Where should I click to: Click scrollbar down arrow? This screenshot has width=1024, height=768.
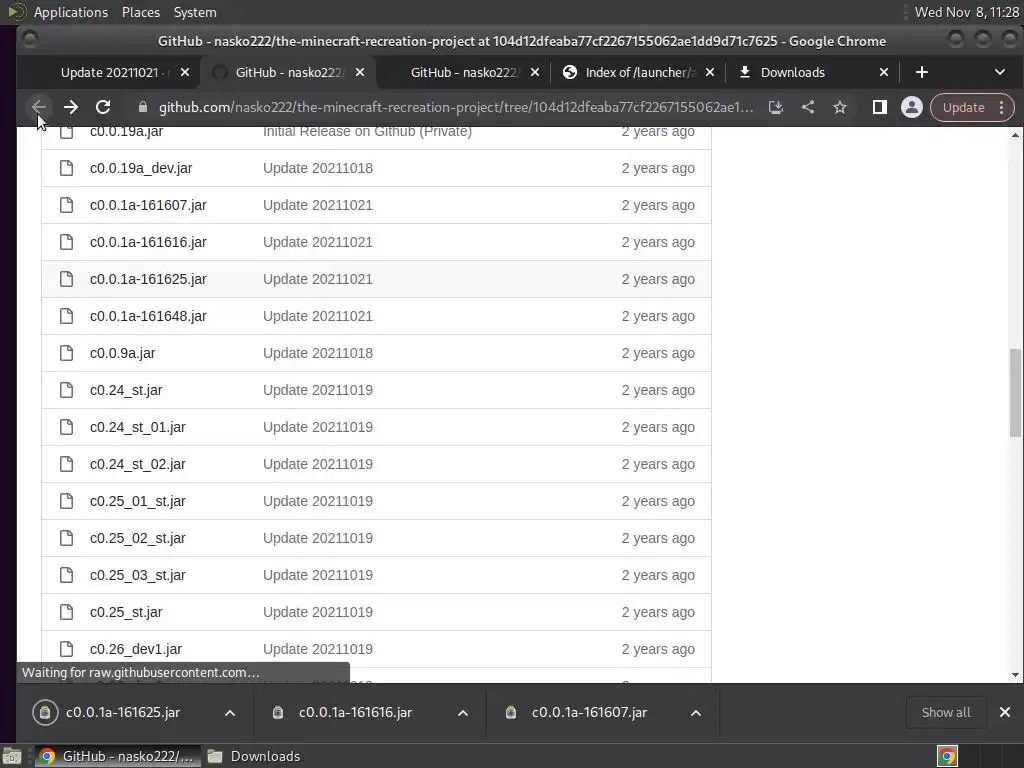1015,675
